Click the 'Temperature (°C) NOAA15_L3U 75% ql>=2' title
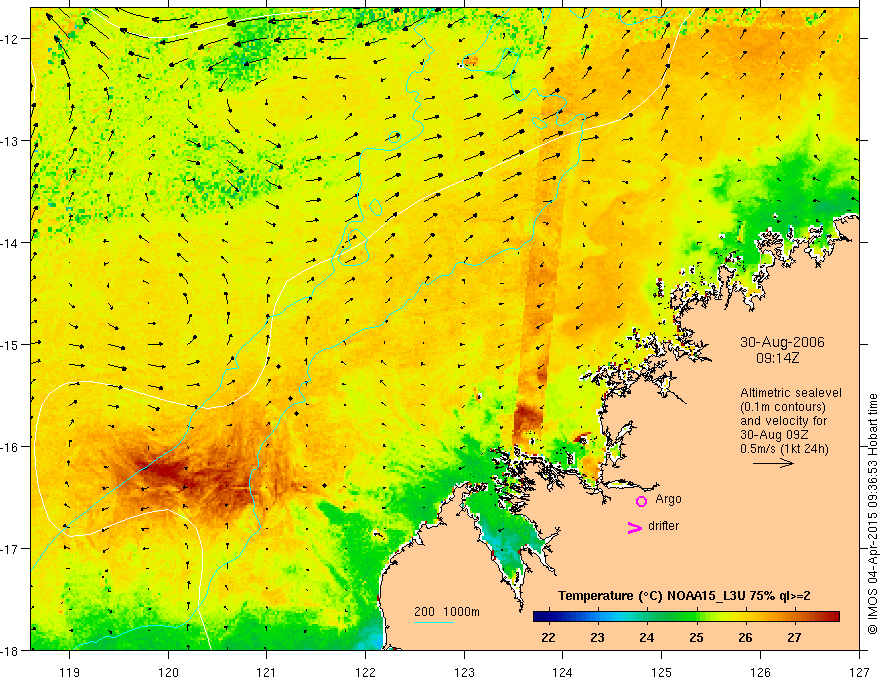This screenshot has height=680, width=880. [x=684, y=596]
